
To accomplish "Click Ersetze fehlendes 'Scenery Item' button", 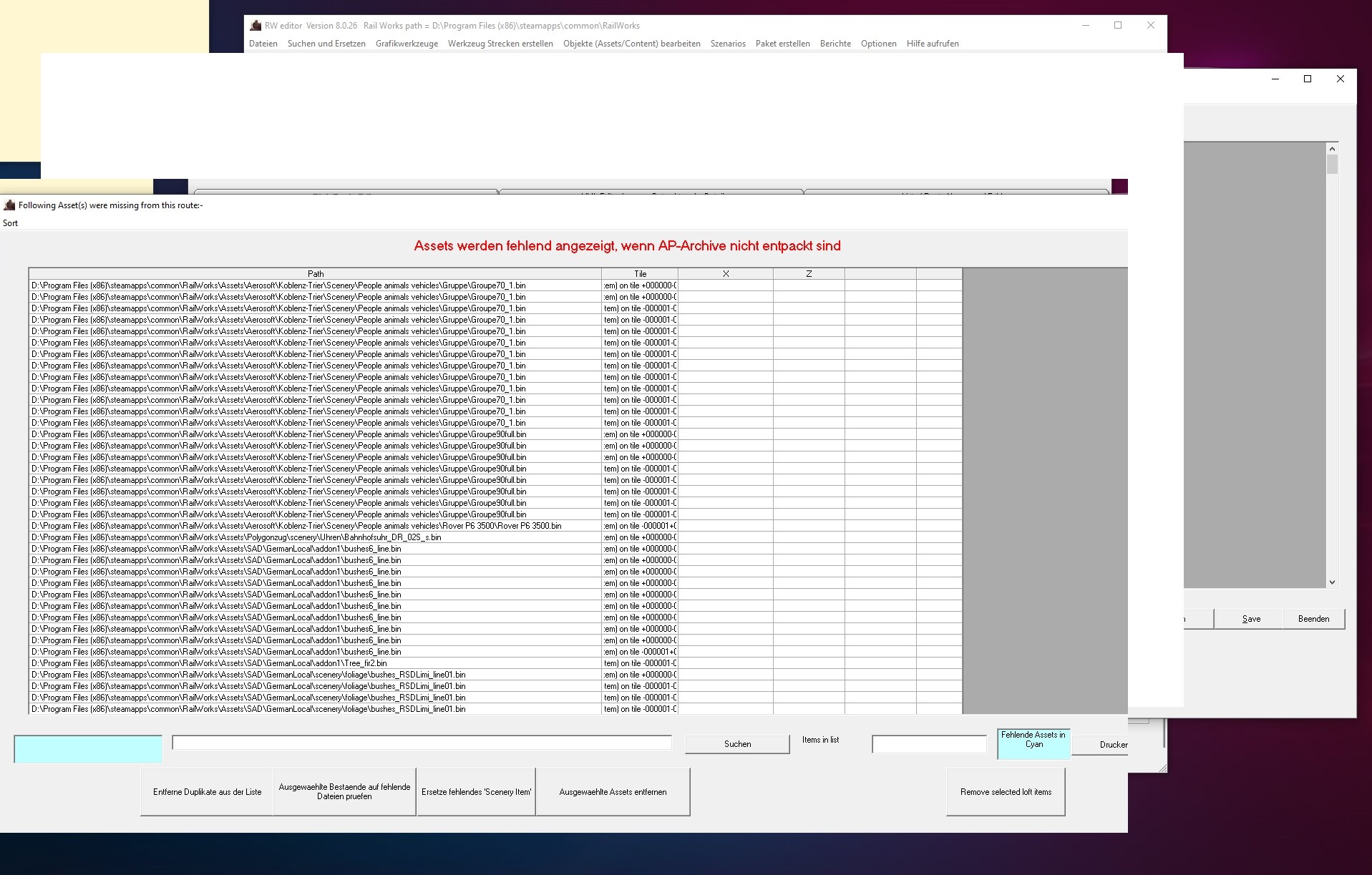I will (476, 792).
